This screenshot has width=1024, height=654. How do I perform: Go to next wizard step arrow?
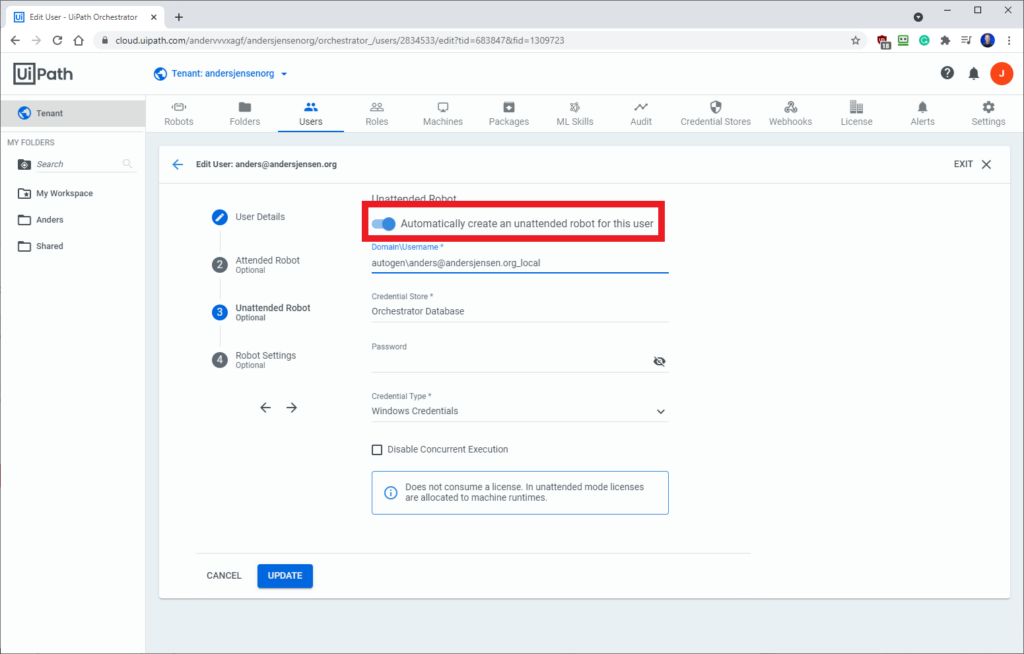(291, 408)
